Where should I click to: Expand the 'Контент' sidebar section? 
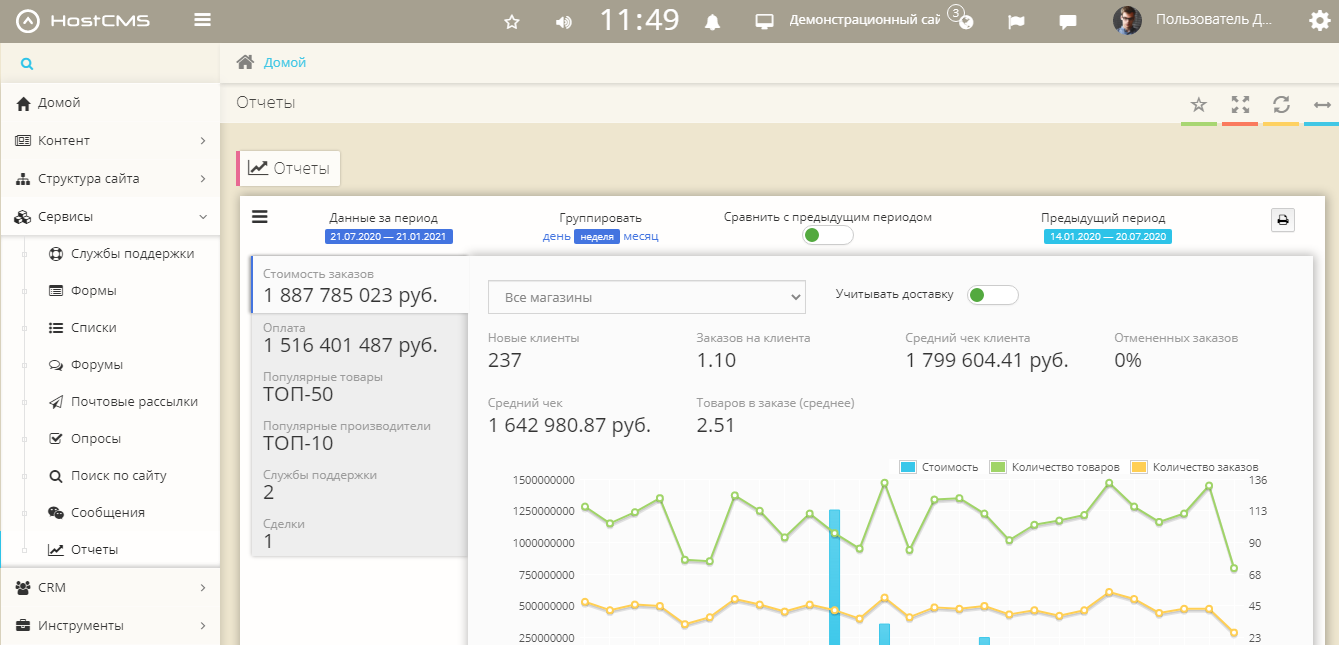(110, 141)
